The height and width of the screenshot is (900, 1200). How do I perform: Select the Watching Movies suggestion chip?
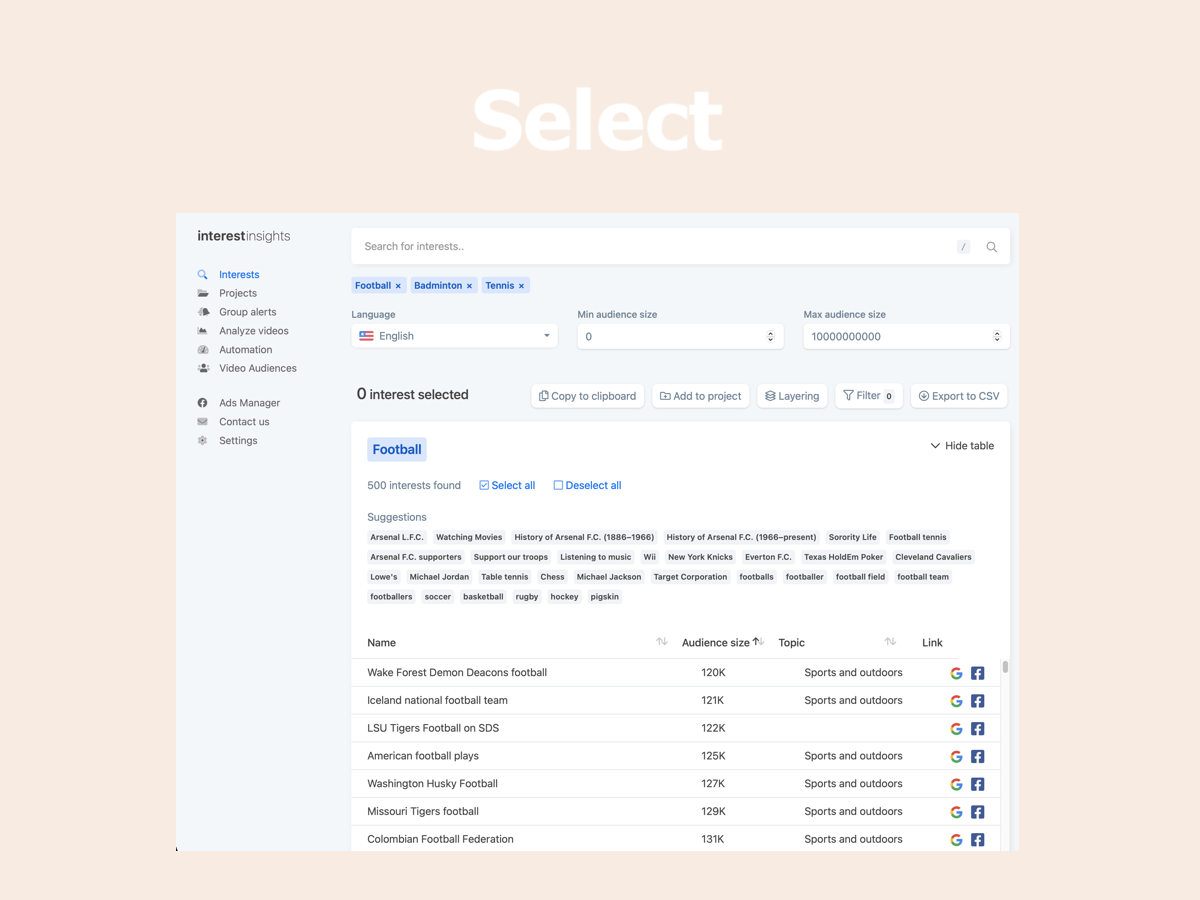pos(469,537)
